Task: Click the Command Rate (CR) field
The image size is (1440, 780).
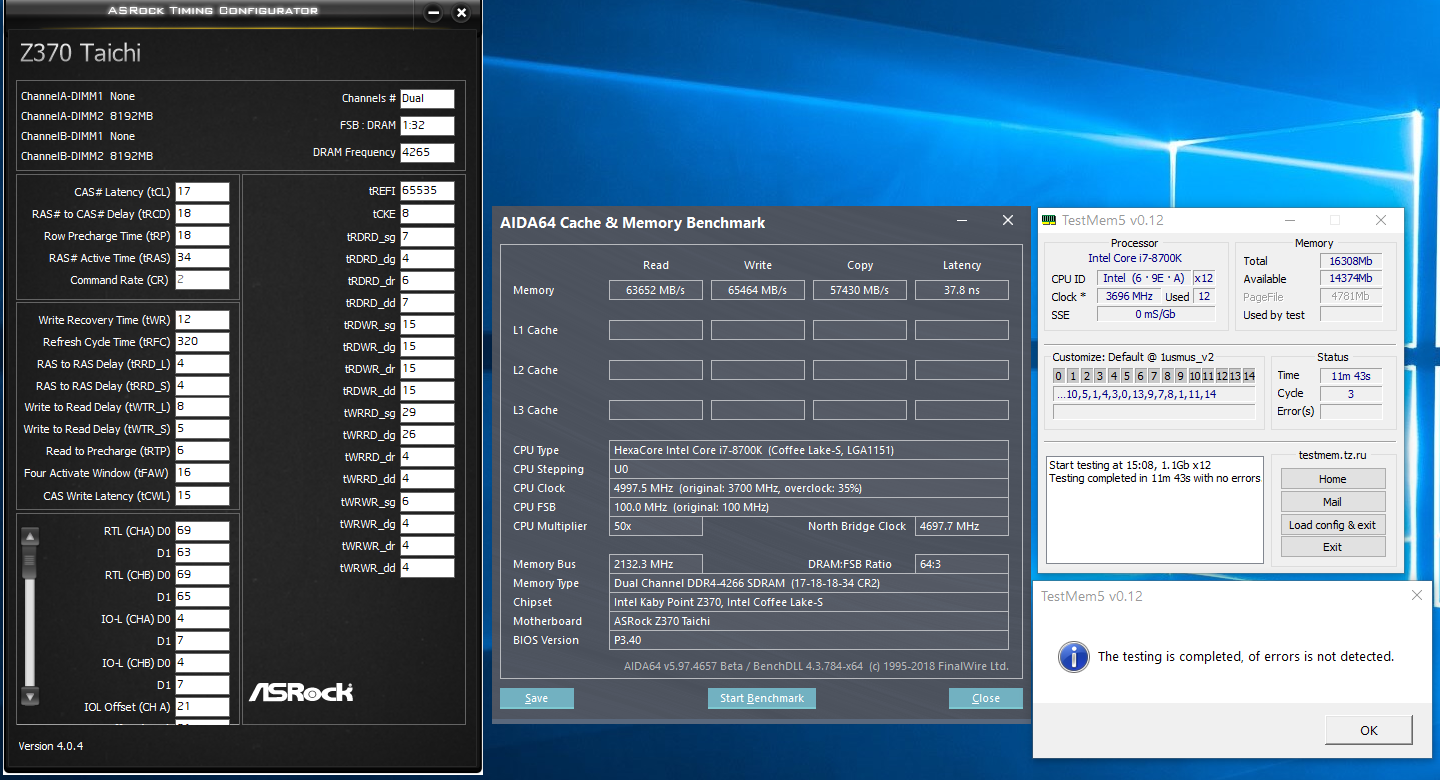Action: tap(202, 280)
